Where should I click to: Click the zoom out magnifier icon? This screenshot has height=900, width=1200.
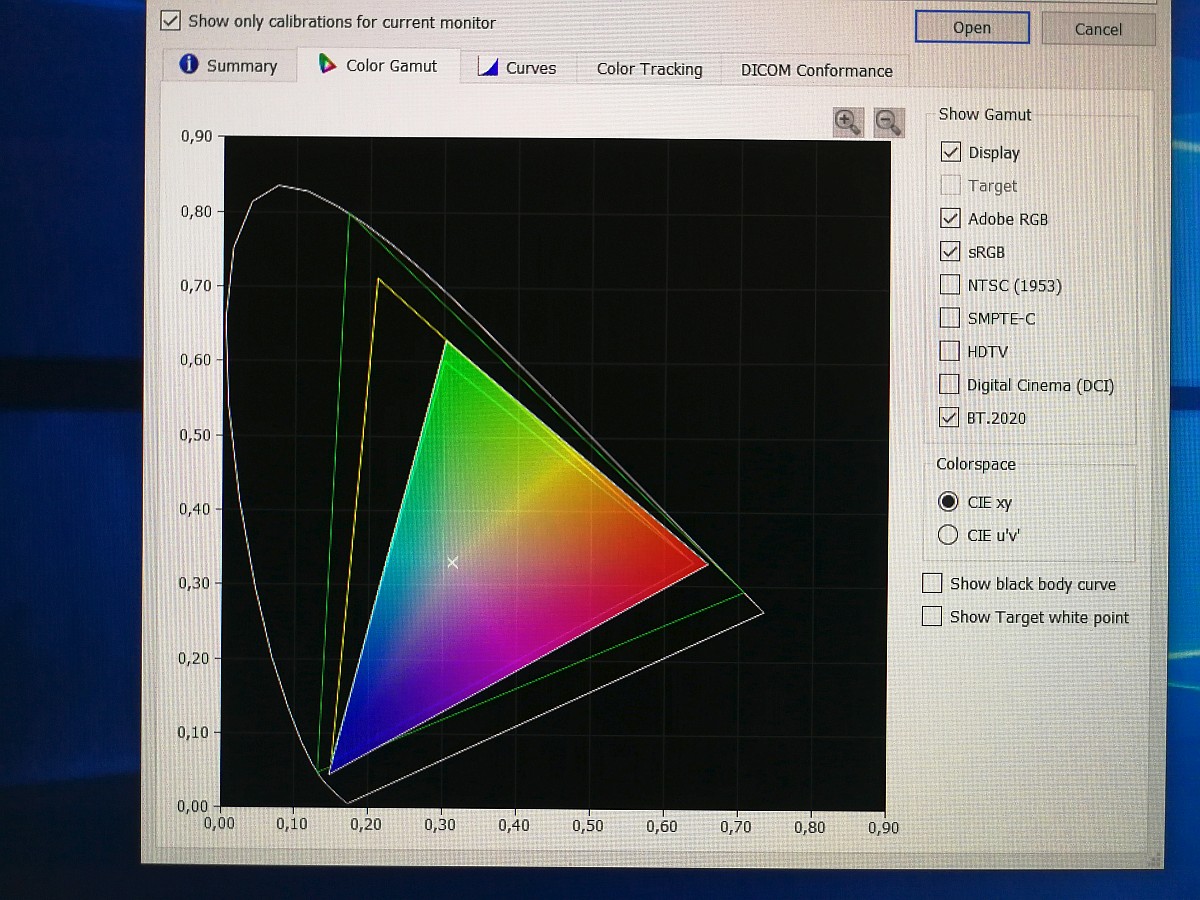(888, 122)
